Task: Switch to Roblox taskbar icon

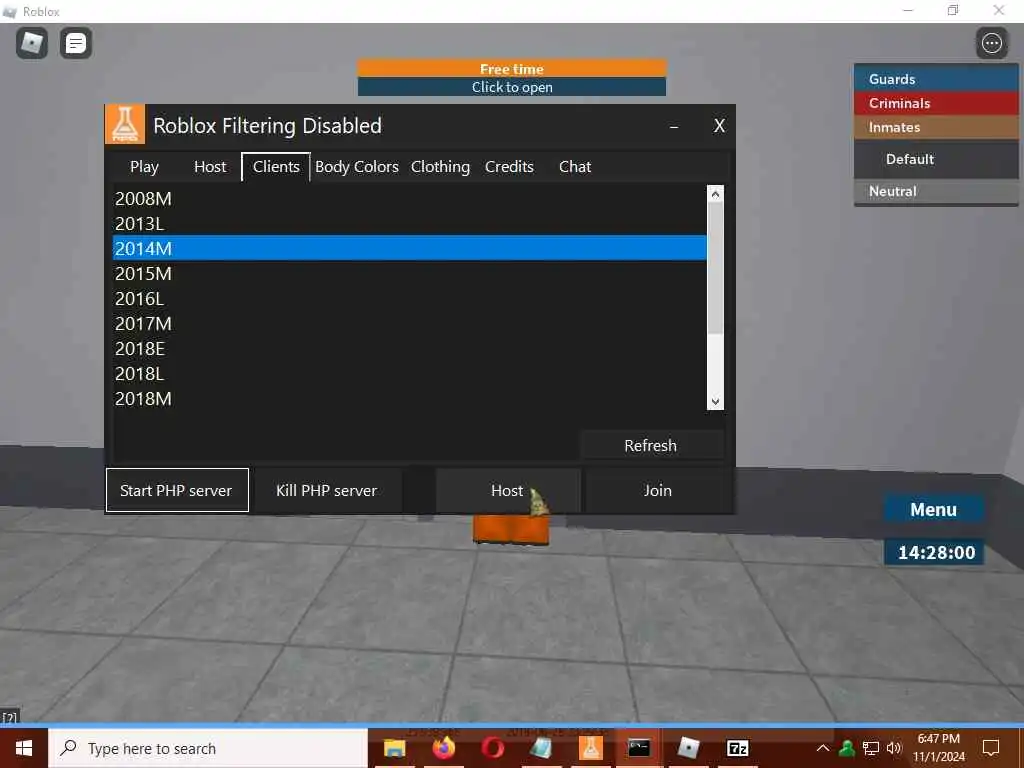Action: point(688,748)
